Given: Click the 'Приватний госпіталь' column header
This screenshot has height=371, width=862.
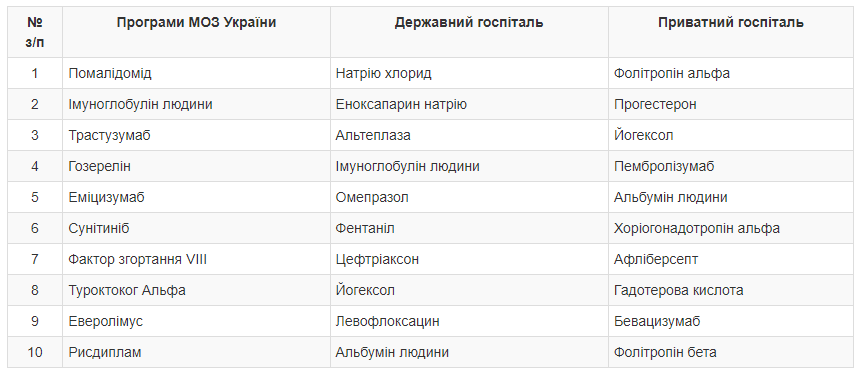Looking at the screenshot, I should [731, 32].
